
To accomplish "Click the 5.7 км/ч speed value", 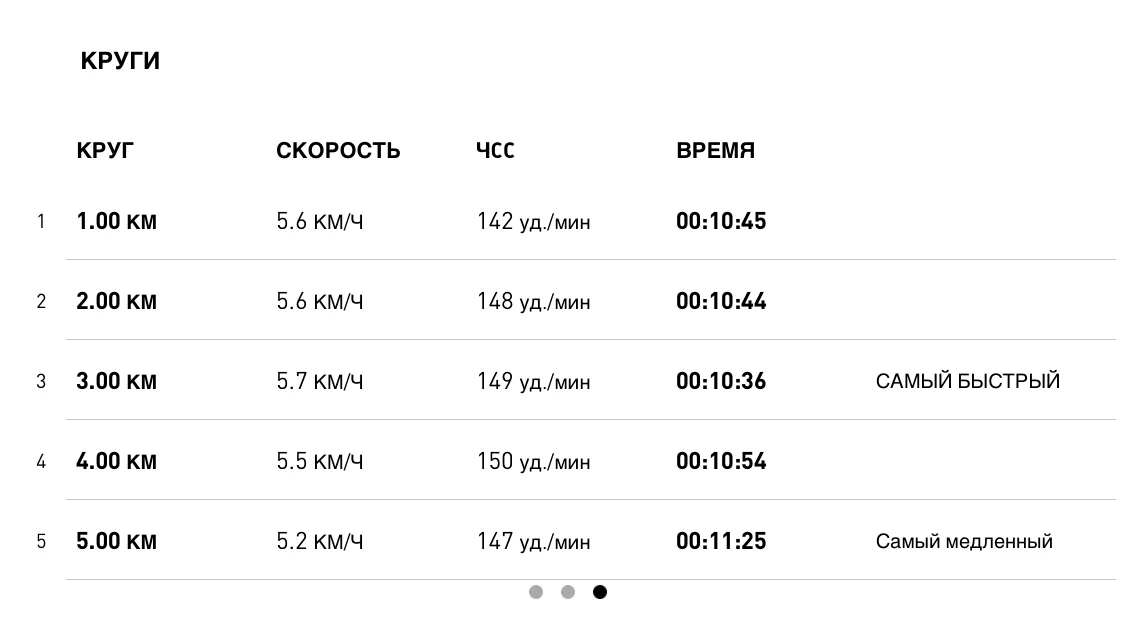I will [x=319, y=381].
